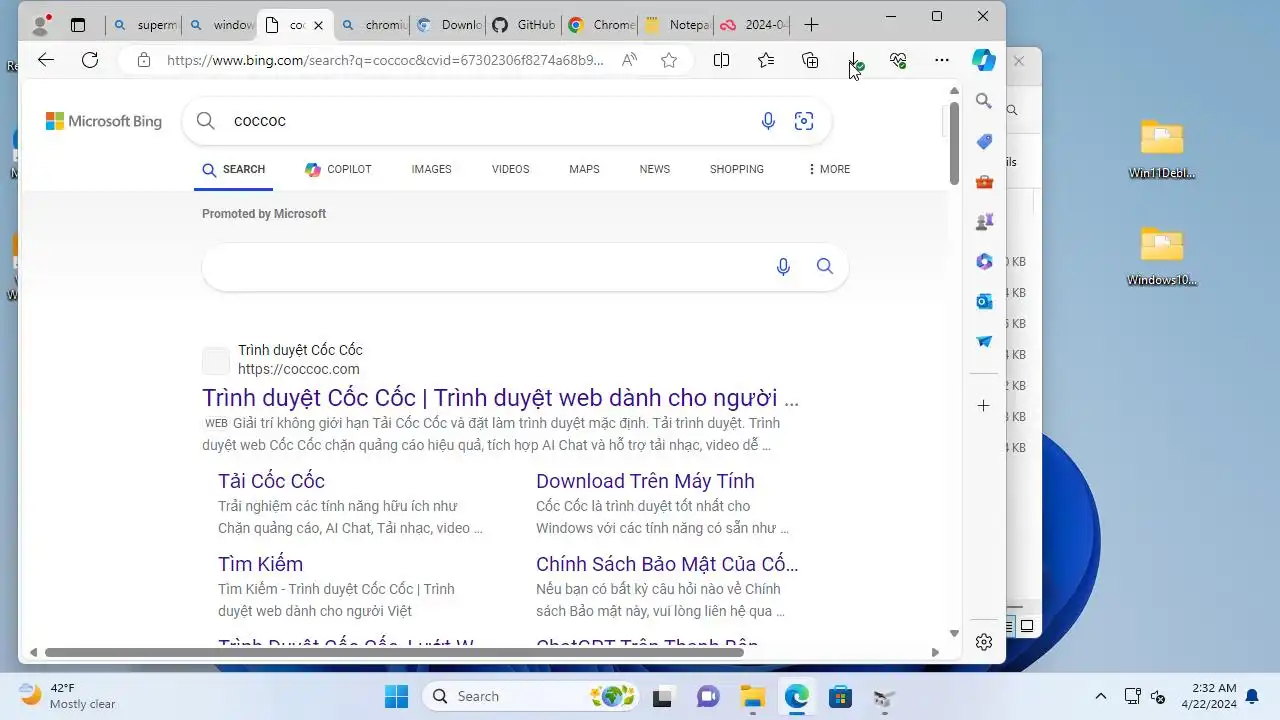Select the IMAGES search tab

click(x=431, y=169)
